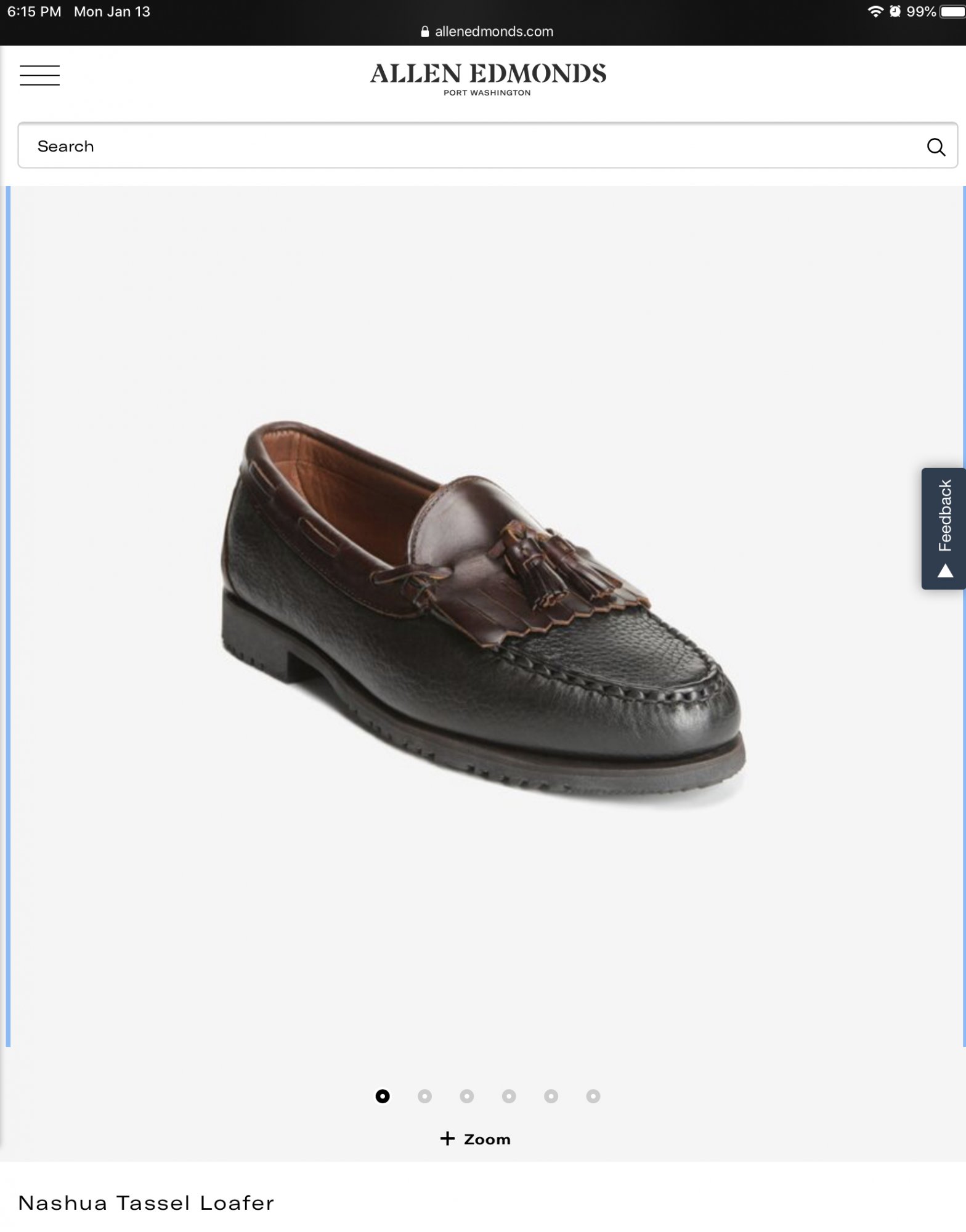Tap the battery indicator icon

point(952,11)
